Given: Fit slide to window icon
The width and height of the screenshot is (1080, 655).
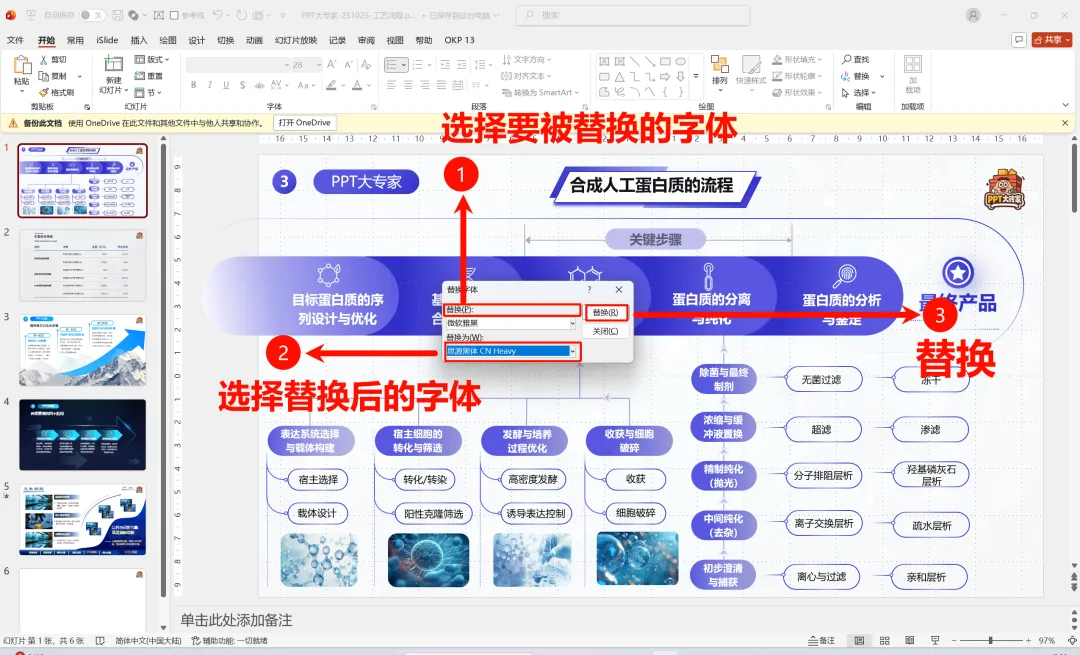Looking at the screenshot, I should (x=1072, y=641).
